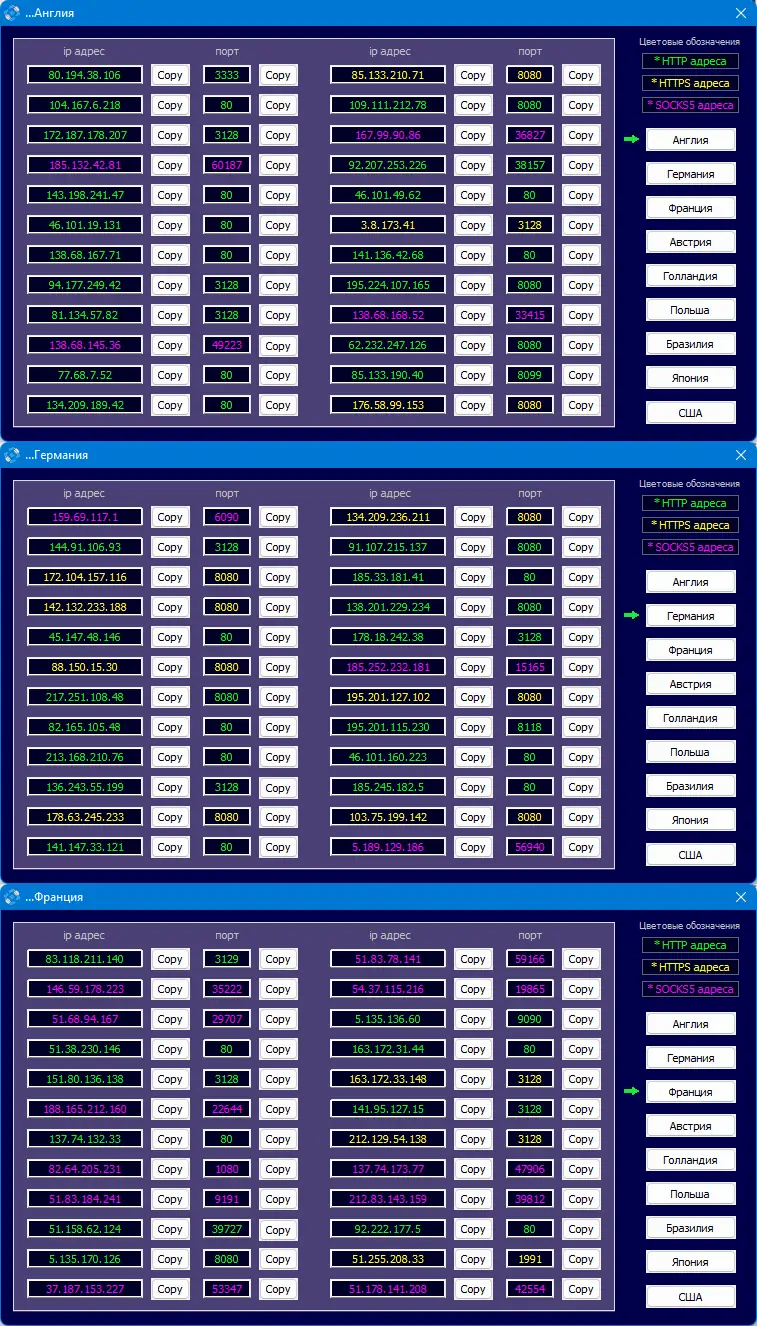Copy port 59166 in Франция window
Image resolution: width=757 pixels, height=1326 pixels.
(x=581, y=959)
